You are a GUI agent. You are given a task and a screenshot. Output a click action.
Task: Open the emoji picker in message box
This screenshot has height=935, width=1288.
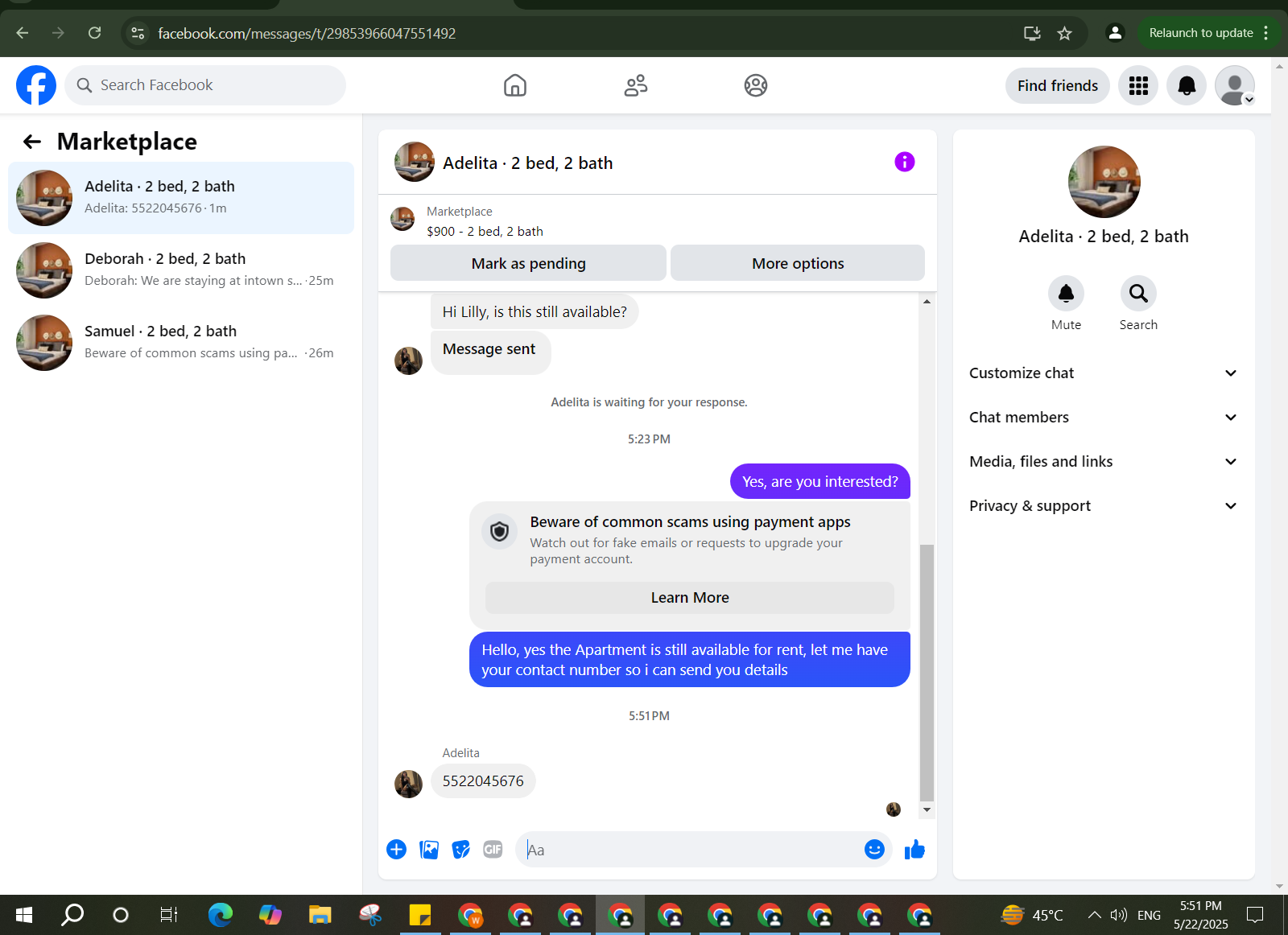pyautogui.click(x=874, y=850)
